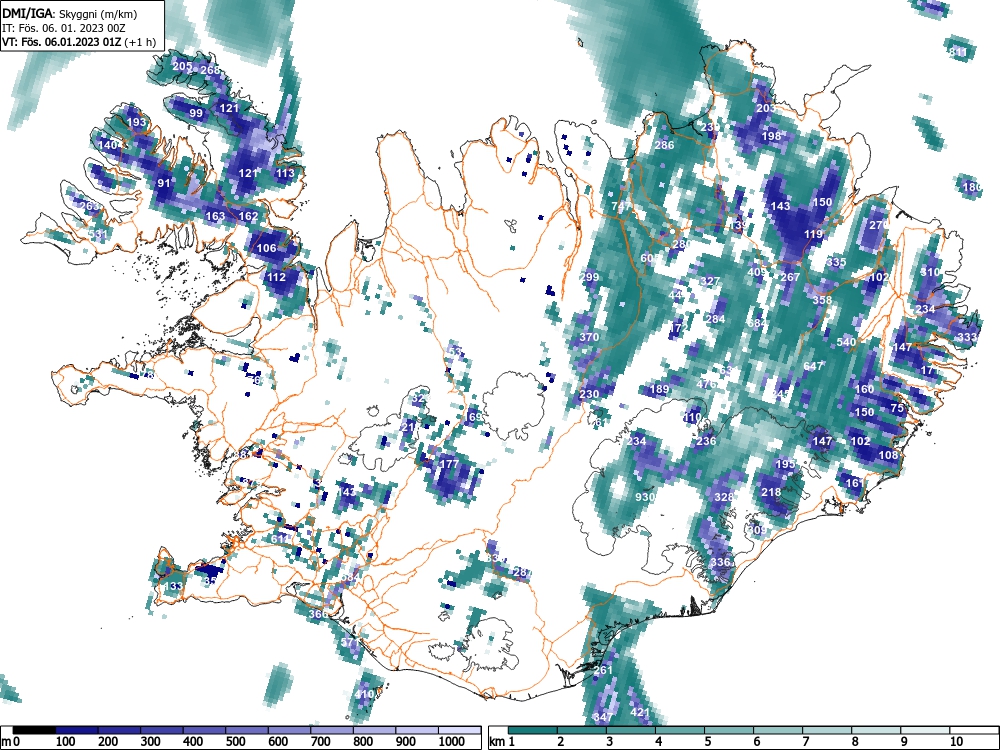Click the visibility value 811 on the map

point(958,52)
